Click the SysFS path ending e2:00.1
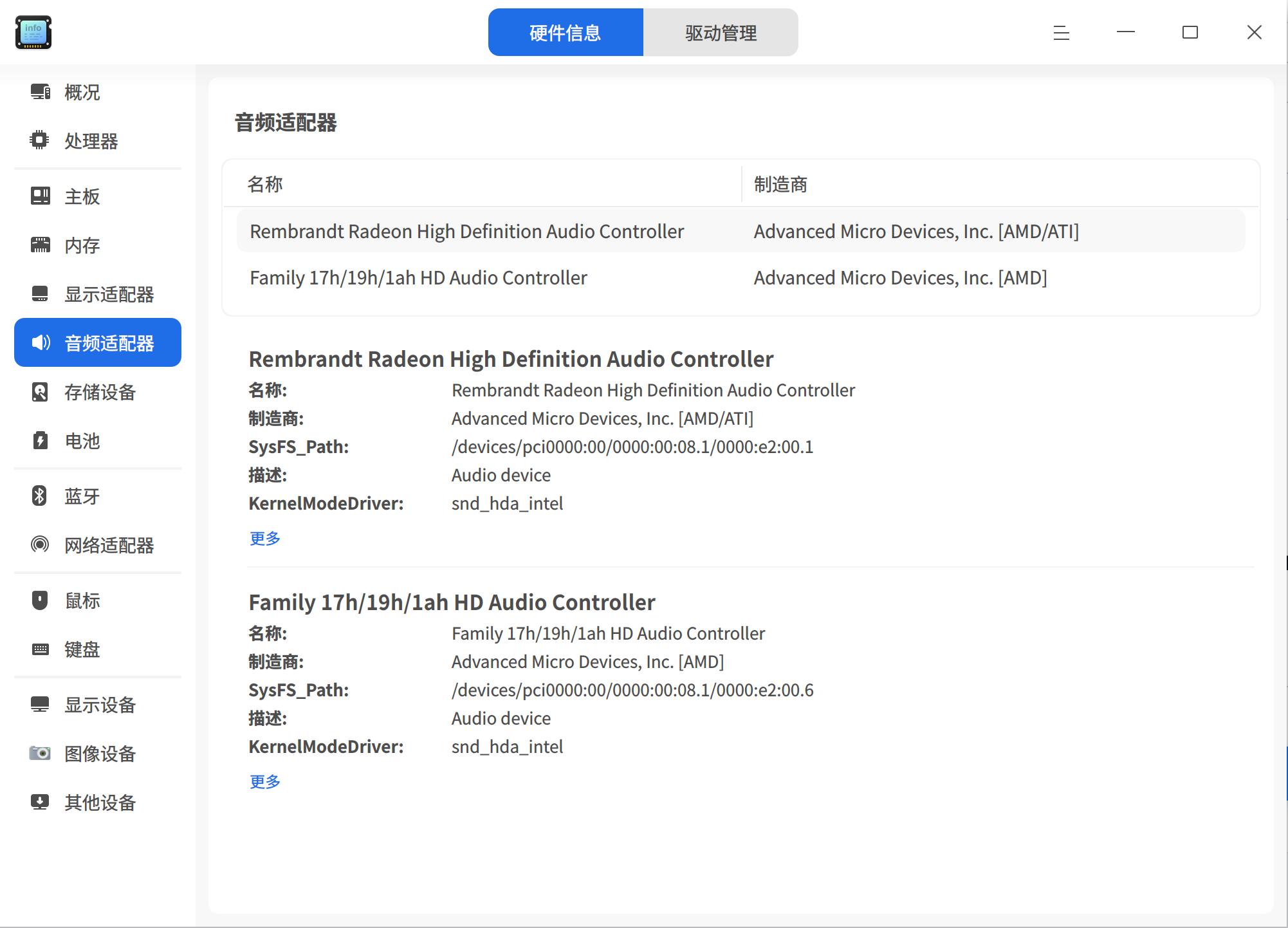The height and width of the screenshot is (928, 1288). (632, 447)
